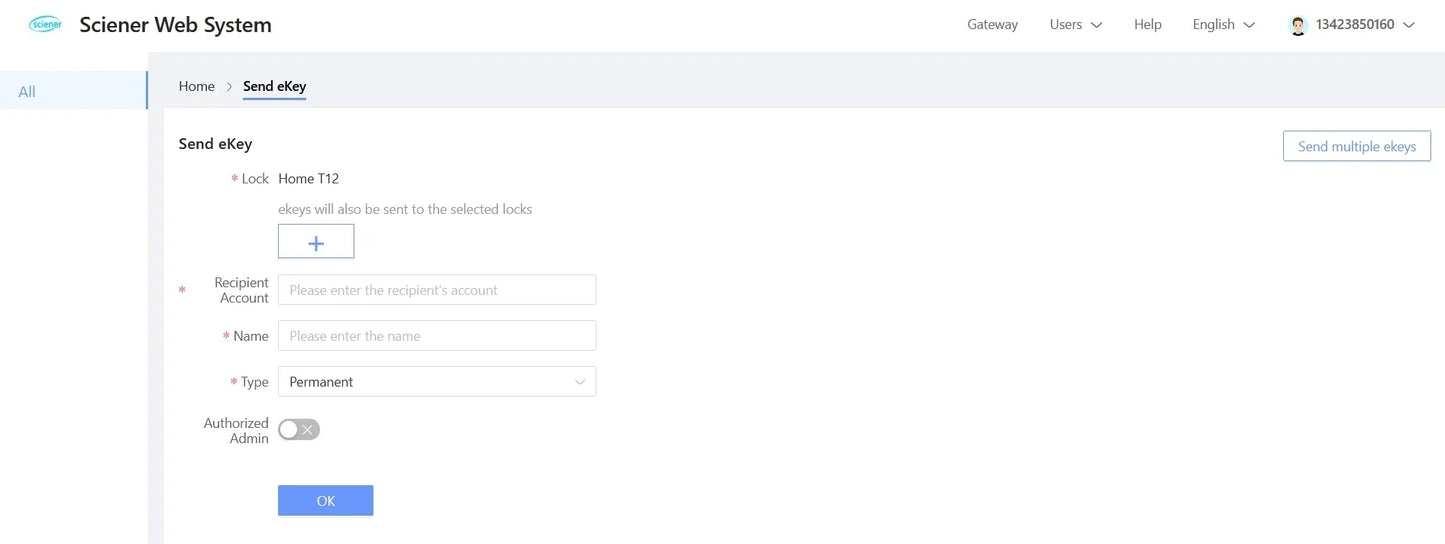
Task: Focus the Recipient Account input field
Action: pos(437,290)
